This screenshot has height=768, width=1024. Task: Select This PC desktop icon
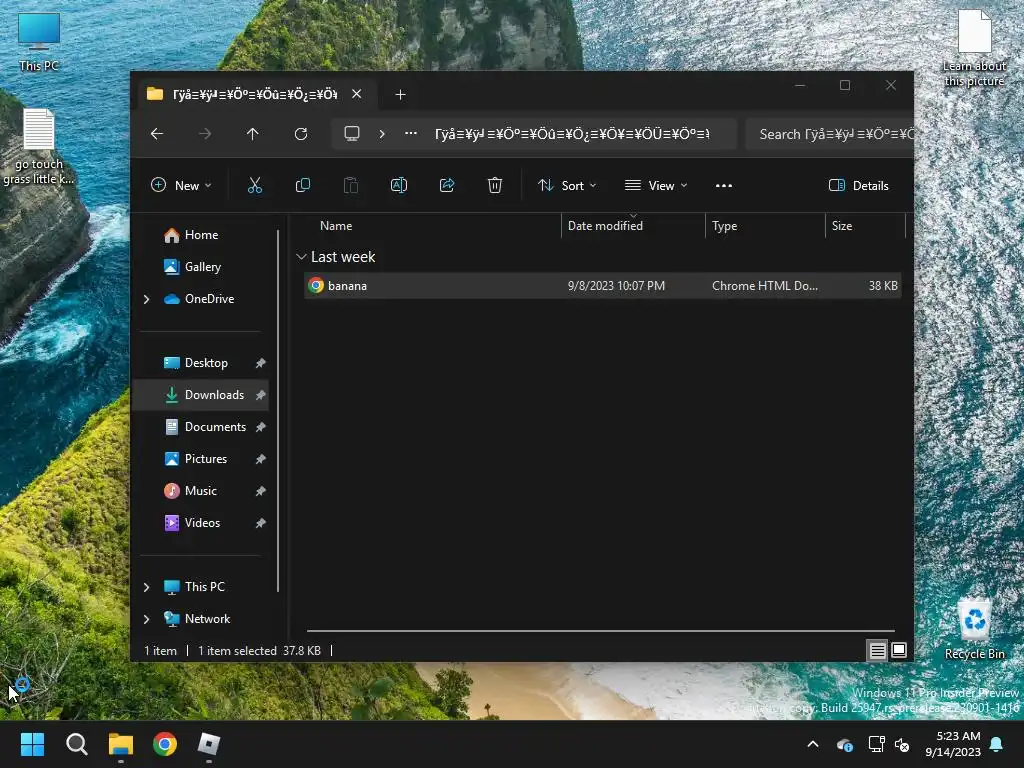pos(39,42)
